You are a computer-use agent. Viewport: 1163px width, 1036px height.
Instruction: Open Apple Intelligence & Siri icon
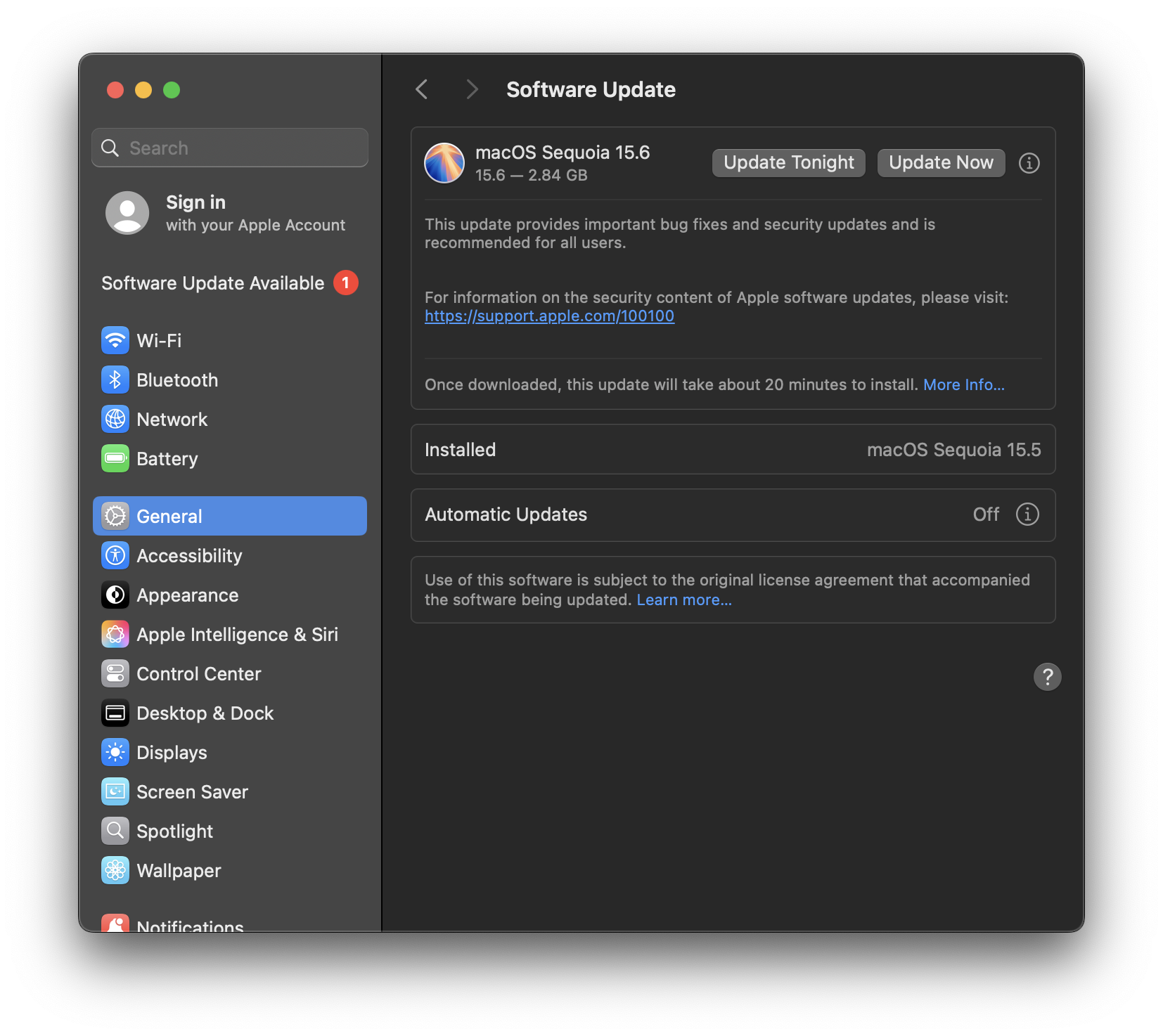(x=115, y=635)
